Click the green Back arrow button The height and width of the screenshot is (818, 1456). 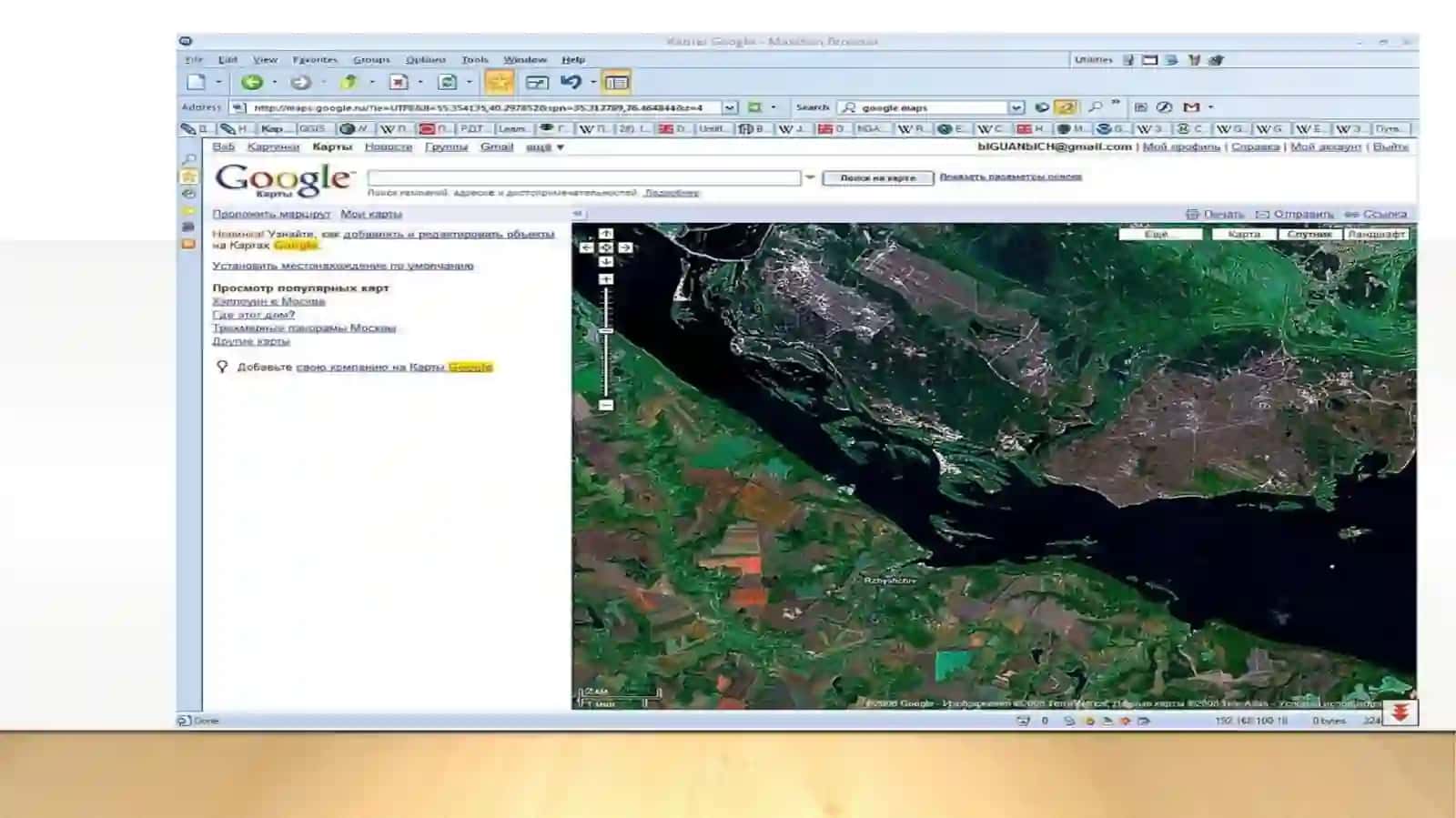252,82
